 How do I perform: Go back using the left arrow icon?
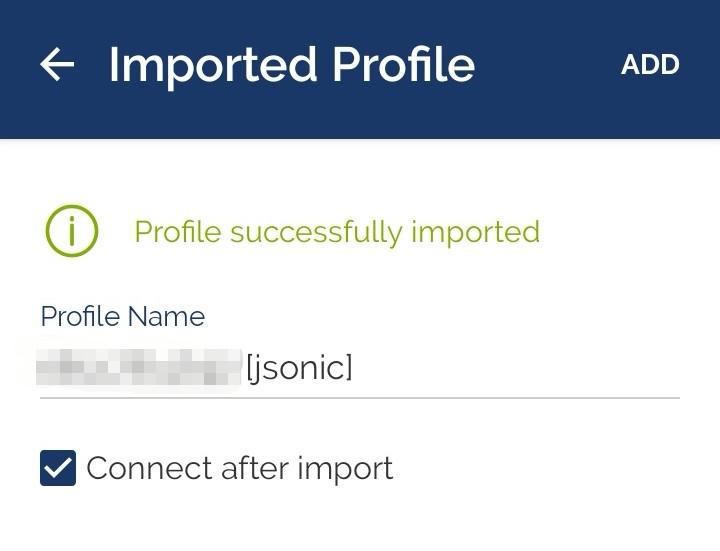57,64
